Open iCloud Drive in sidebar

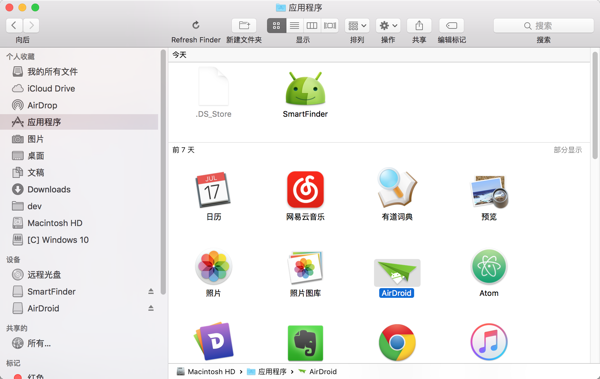[79, 88]
